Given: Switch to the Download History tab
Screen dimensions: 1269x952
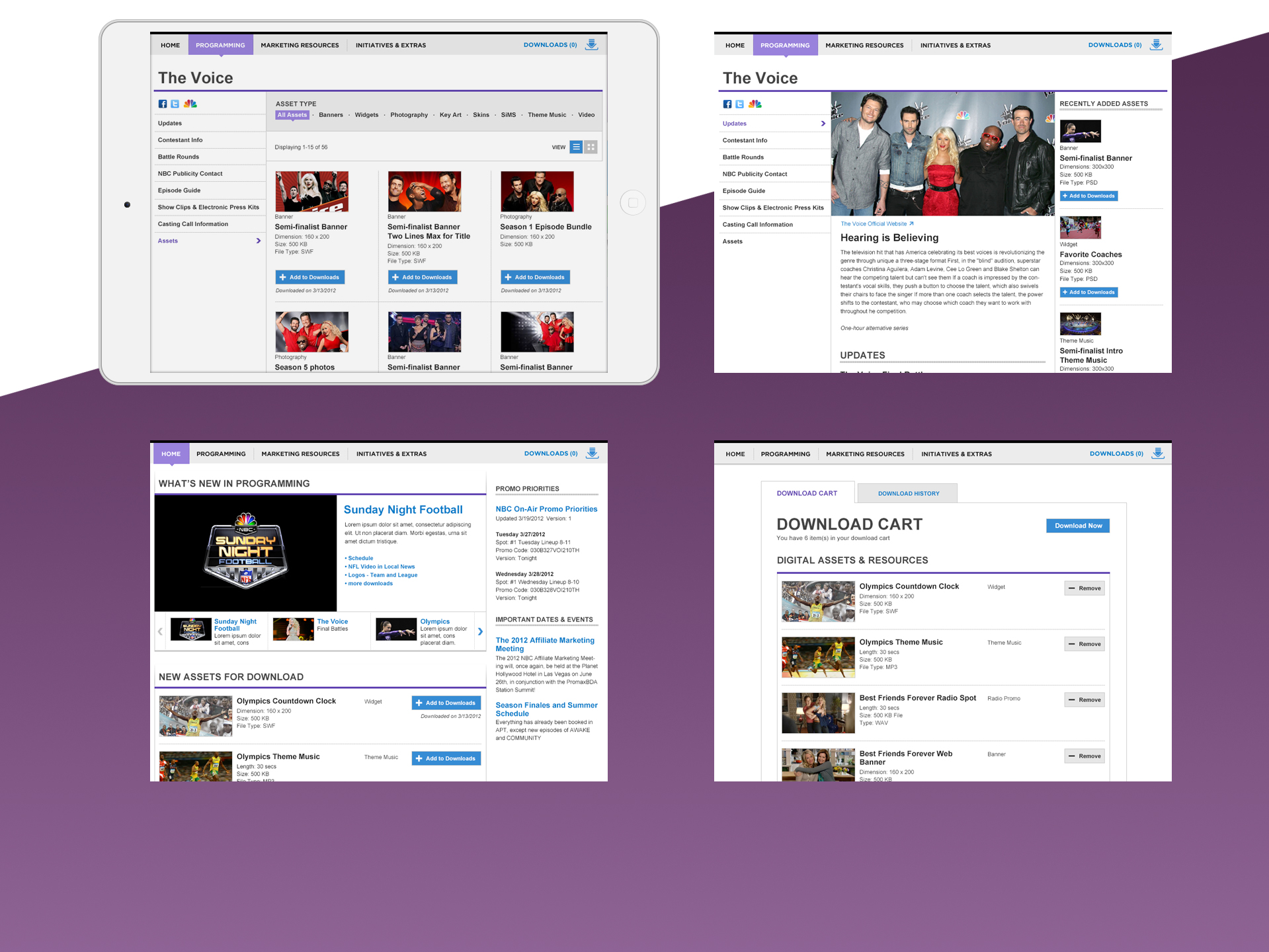Looking at the screenshot, I should (x=908, y=493).
